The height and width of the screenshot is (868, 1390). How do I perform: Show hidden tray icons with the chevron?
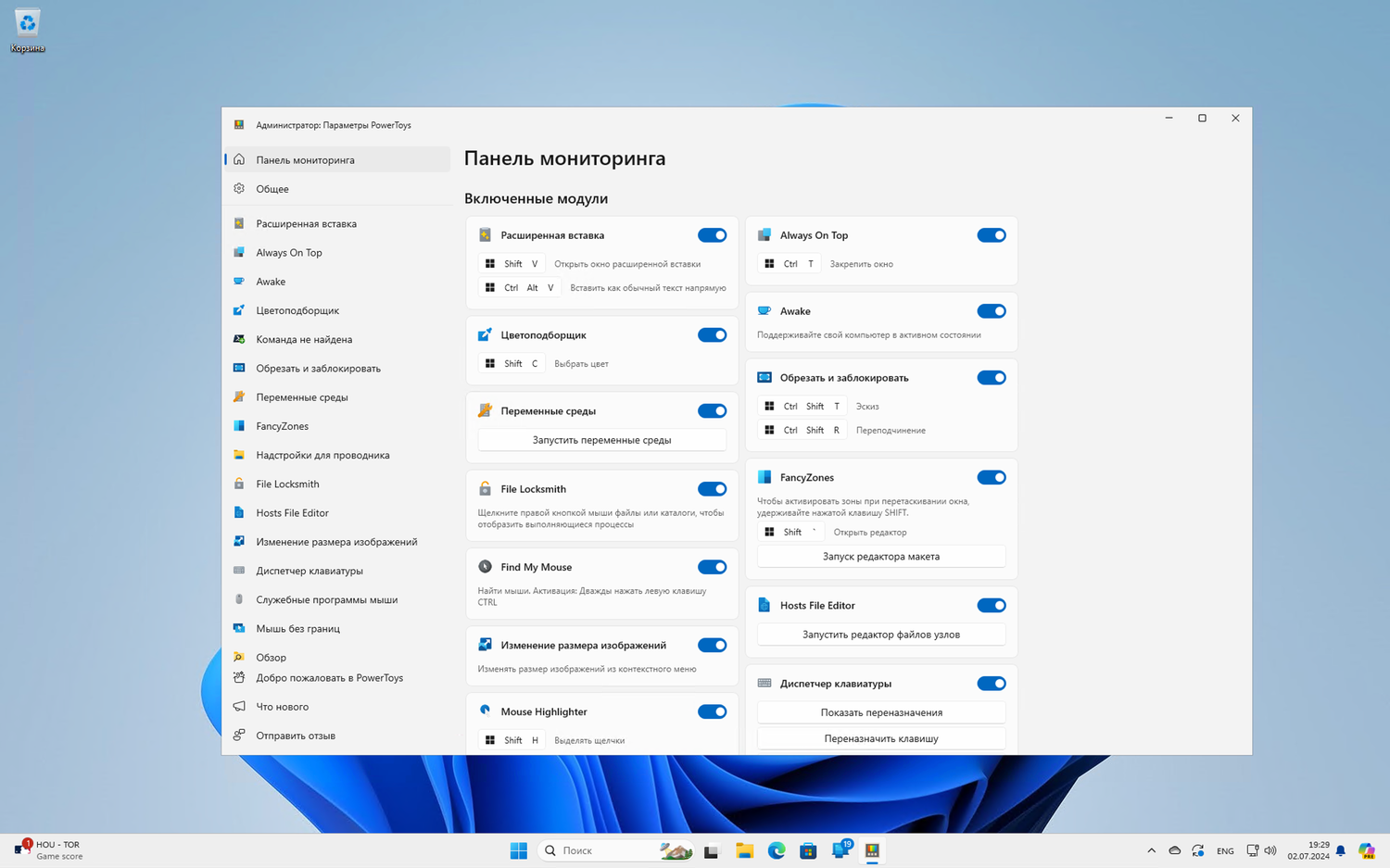(1151, 850)
